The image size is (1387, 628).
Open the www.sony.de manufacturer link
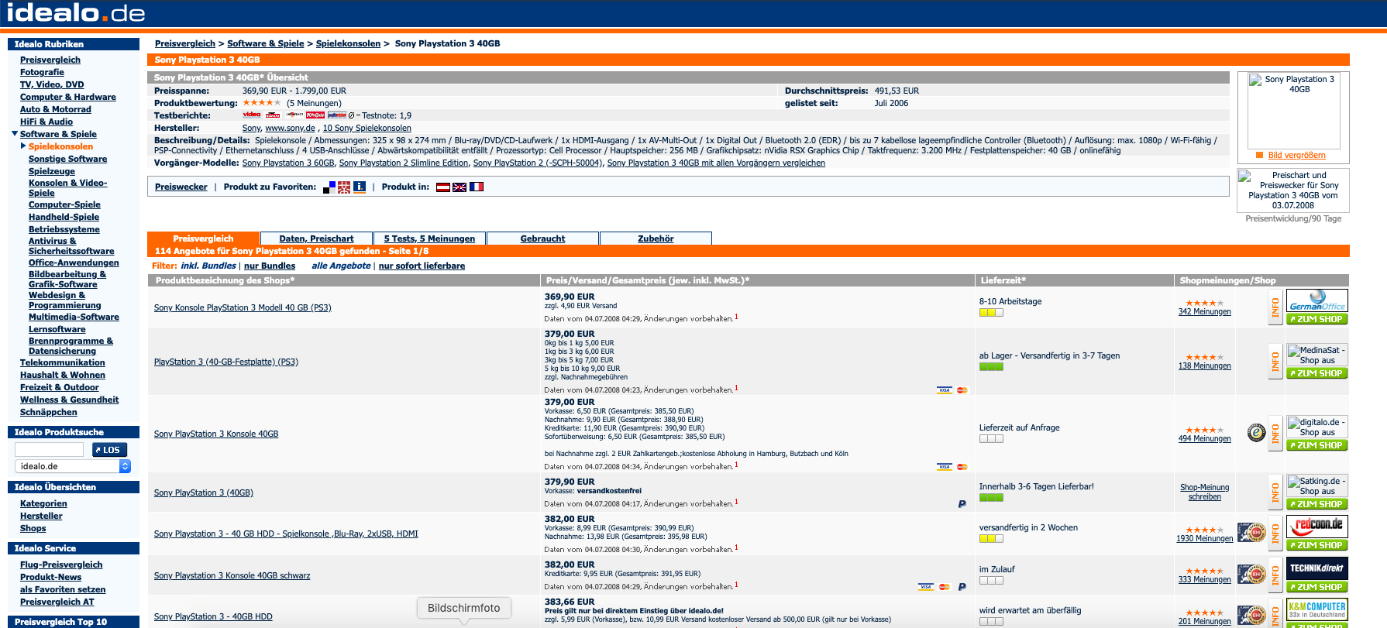(x=291, y=128)
